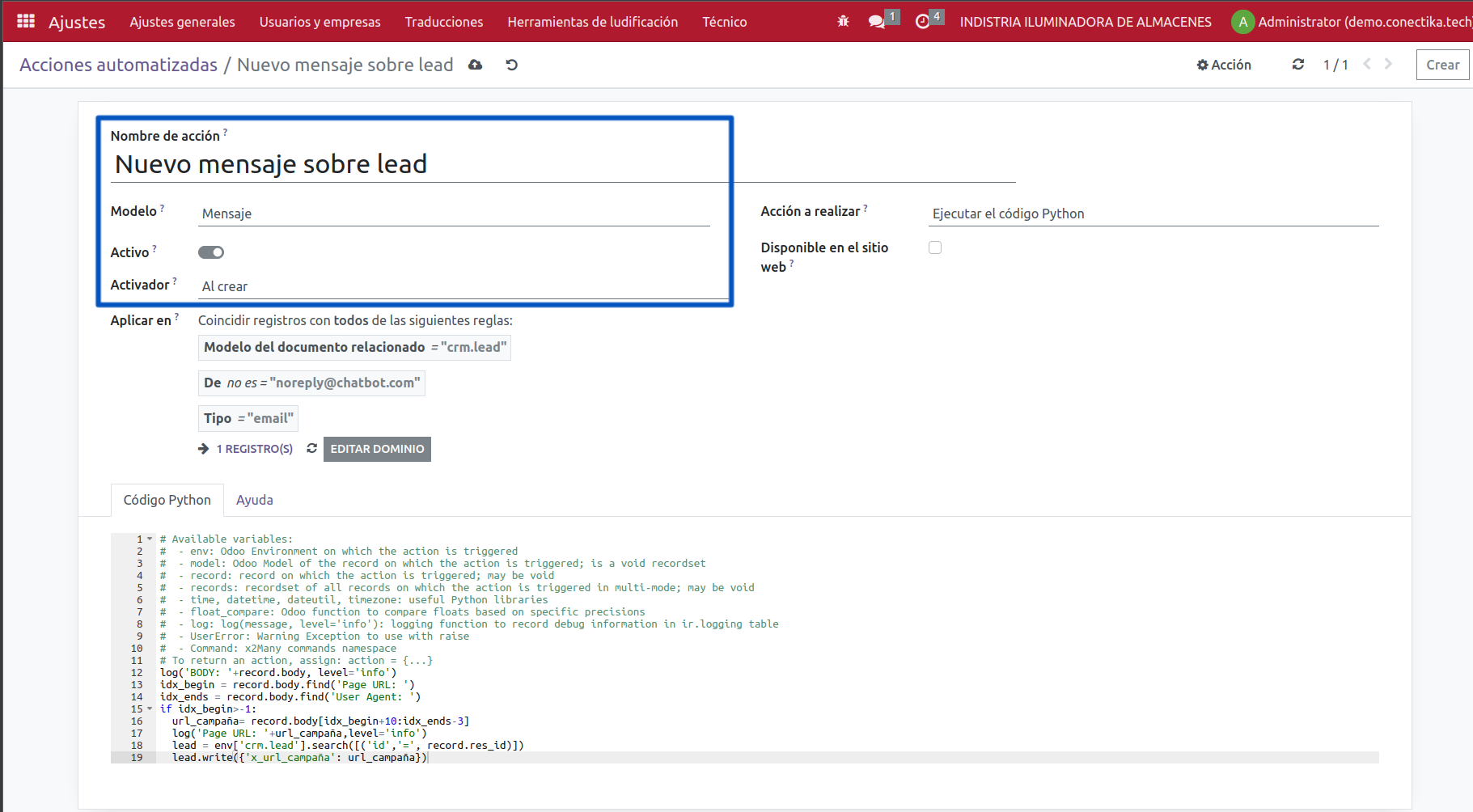
Task: Open the apps grid menu icon
Action: [26, 22]
